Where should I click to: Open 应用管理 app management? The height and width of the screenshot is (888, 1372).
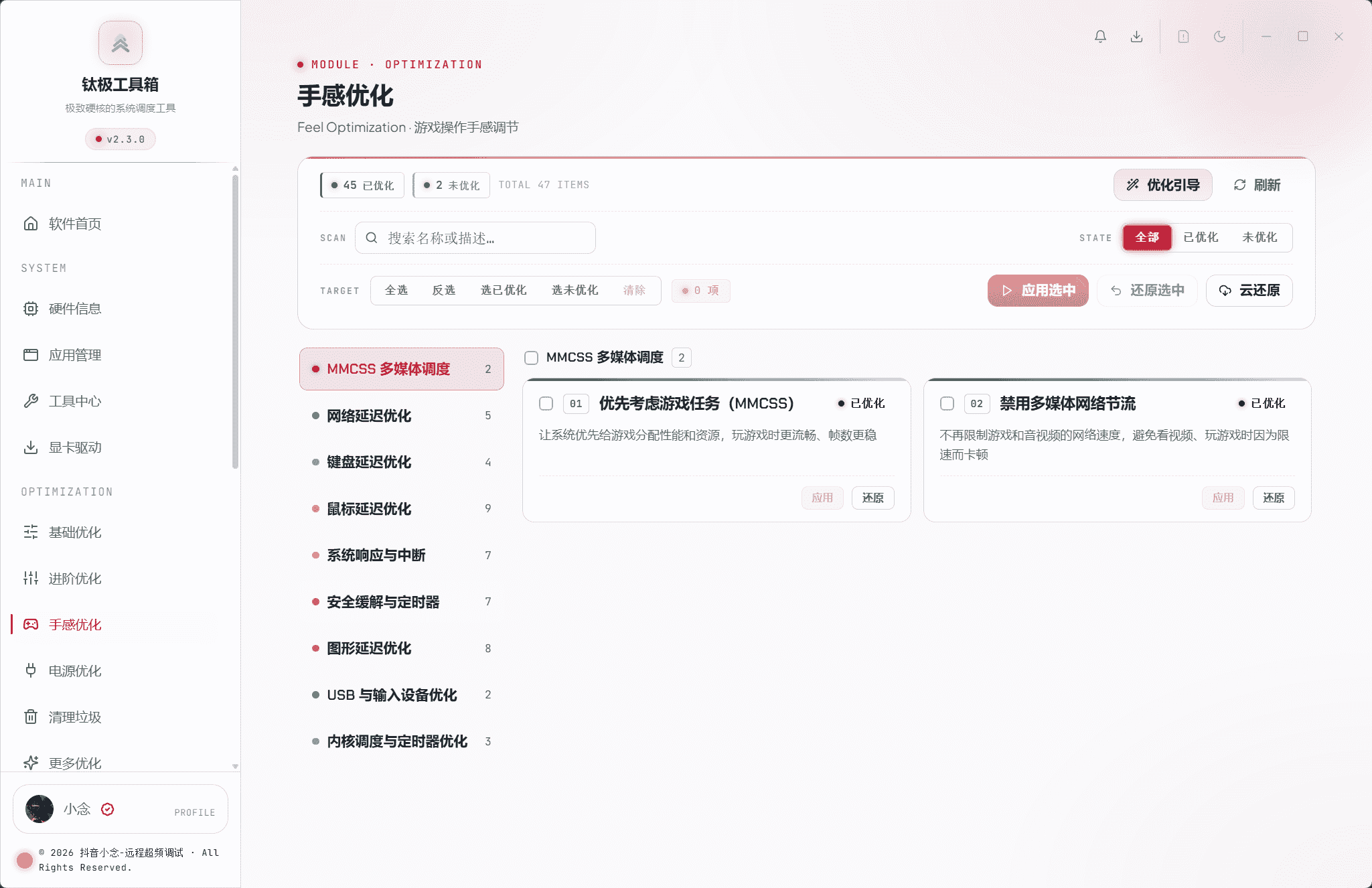[121, 355]
